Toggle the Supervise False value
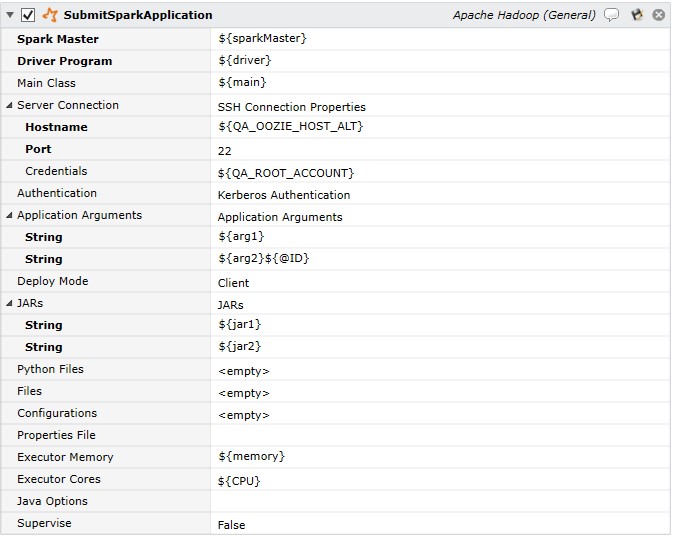The image size is (674, 538). click(440, 523)
